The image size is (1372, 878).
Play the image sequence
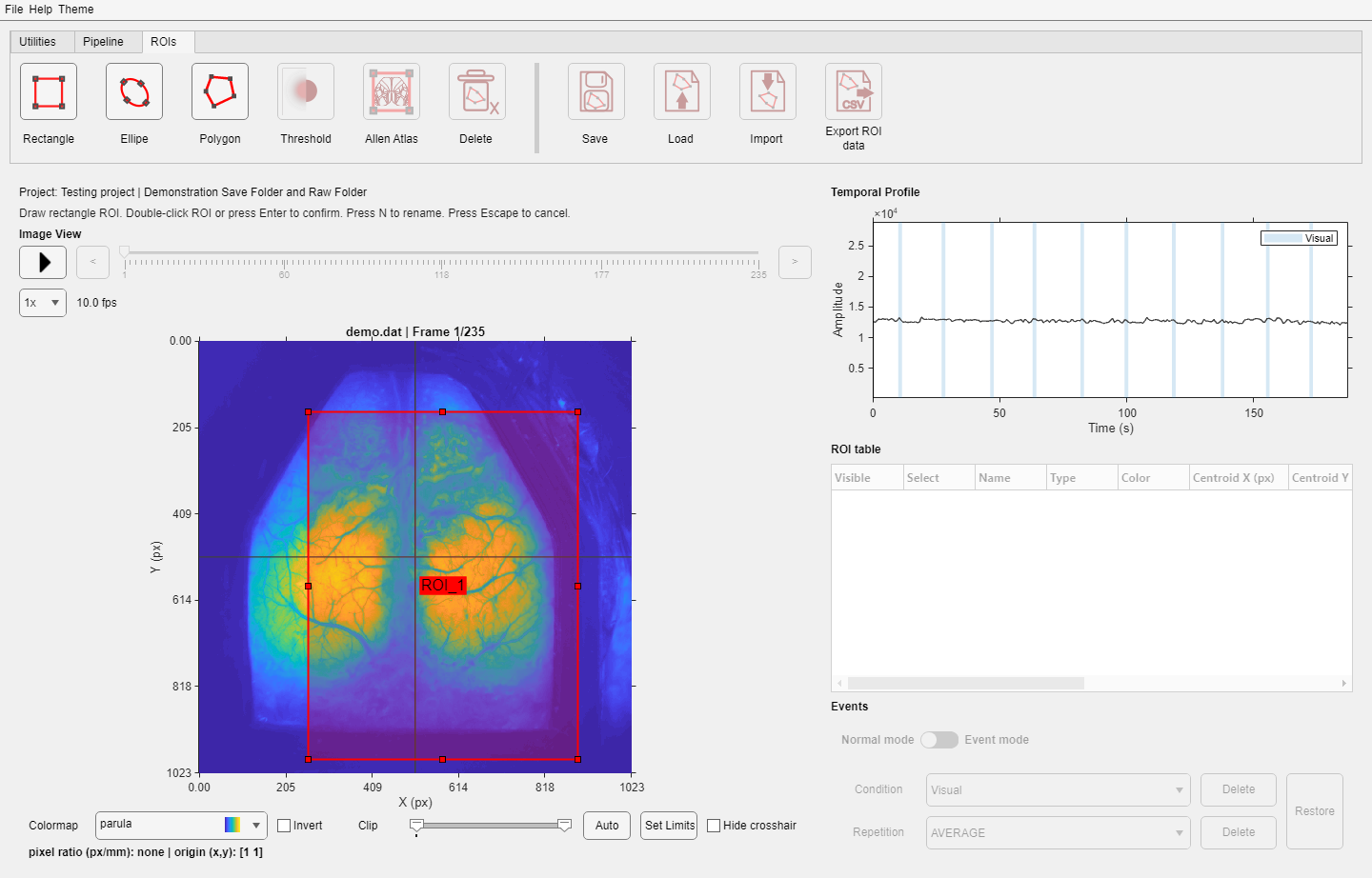(43, 262)
